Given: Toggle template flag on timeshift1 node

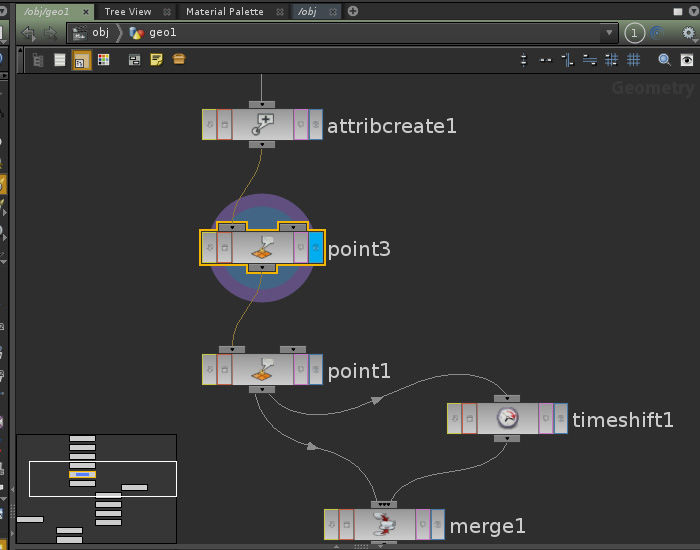Looking at the screenshot, I should [545, 418].
